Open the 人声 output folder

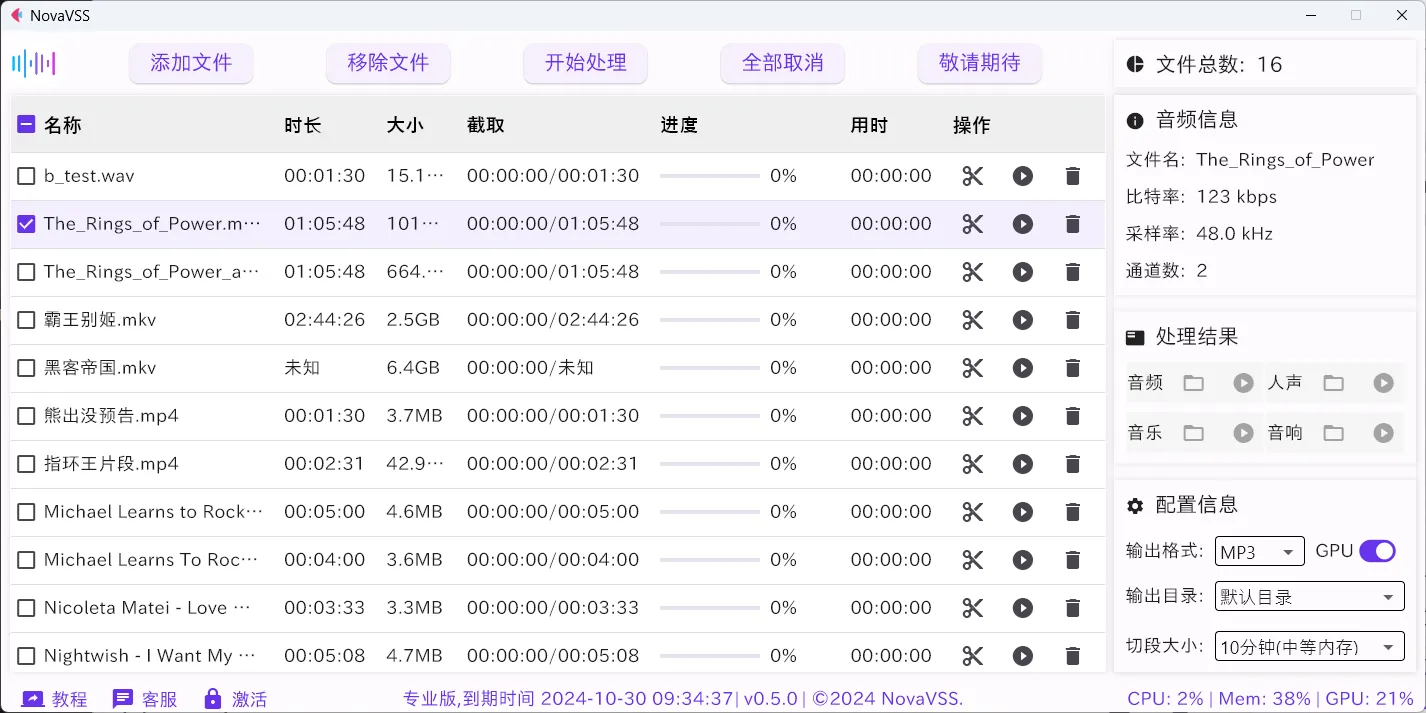tap(1333, 383)
